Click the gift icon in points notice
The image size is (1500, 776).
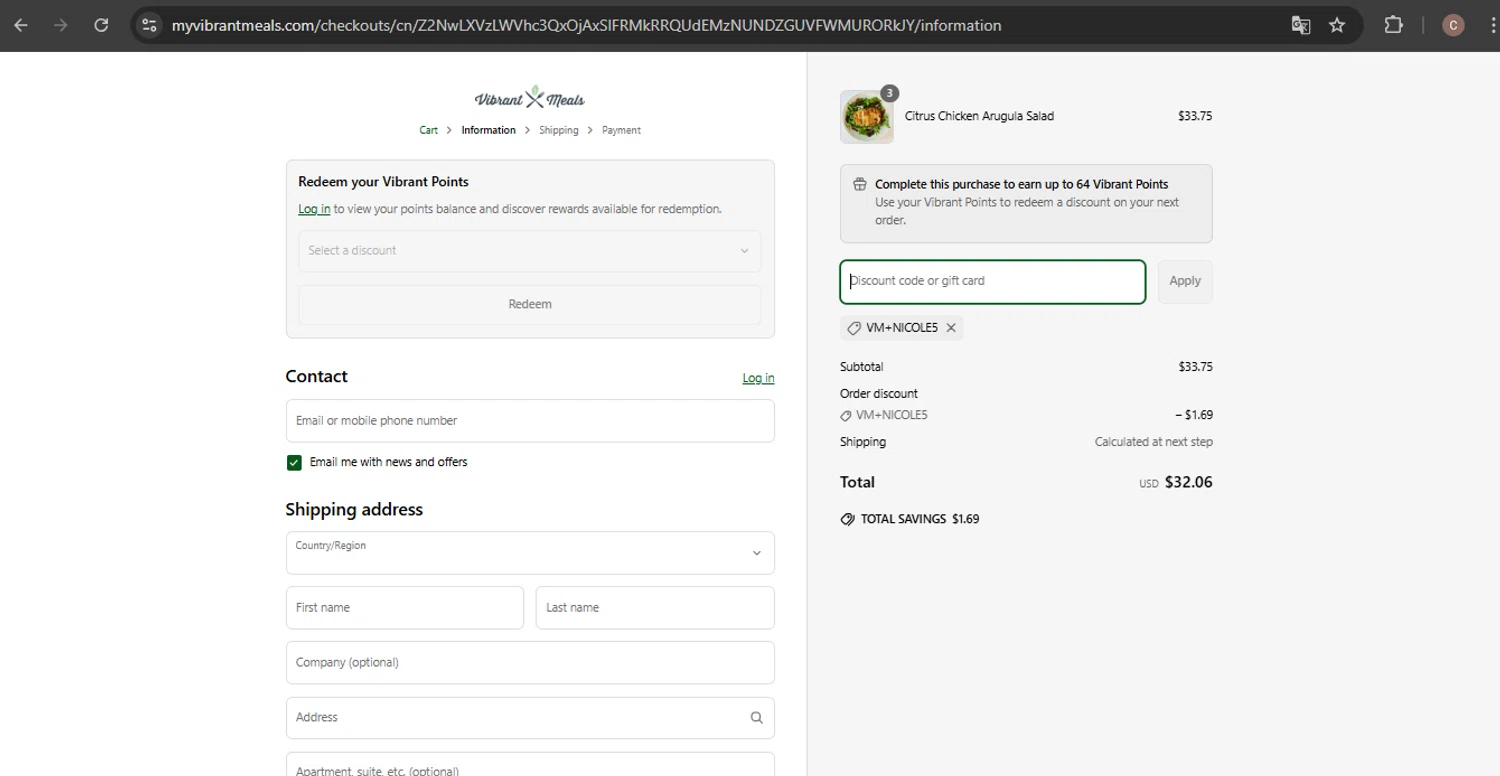coord(859,184)
